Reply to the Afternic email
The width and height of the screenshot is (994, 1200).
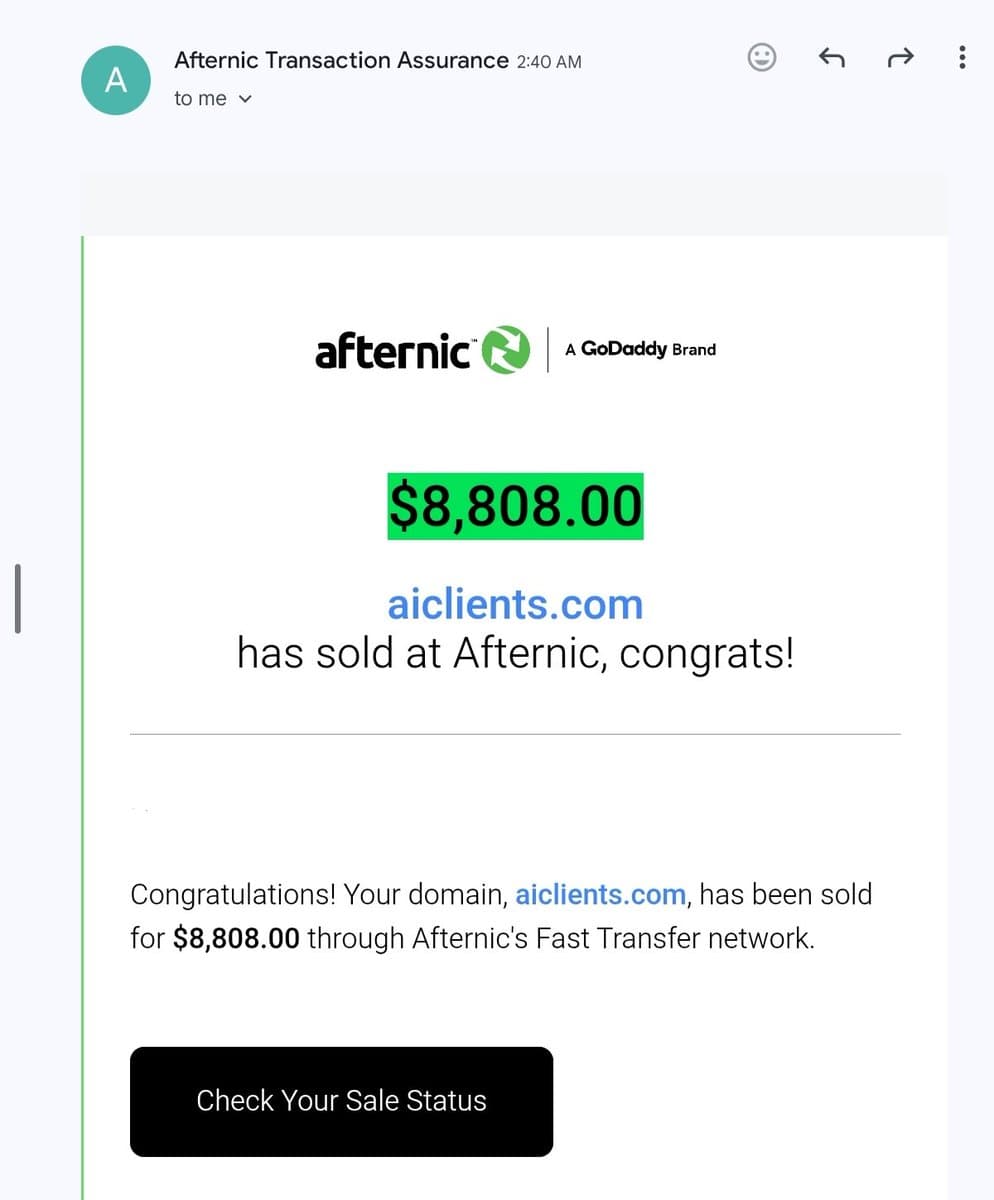pos(832,58)
